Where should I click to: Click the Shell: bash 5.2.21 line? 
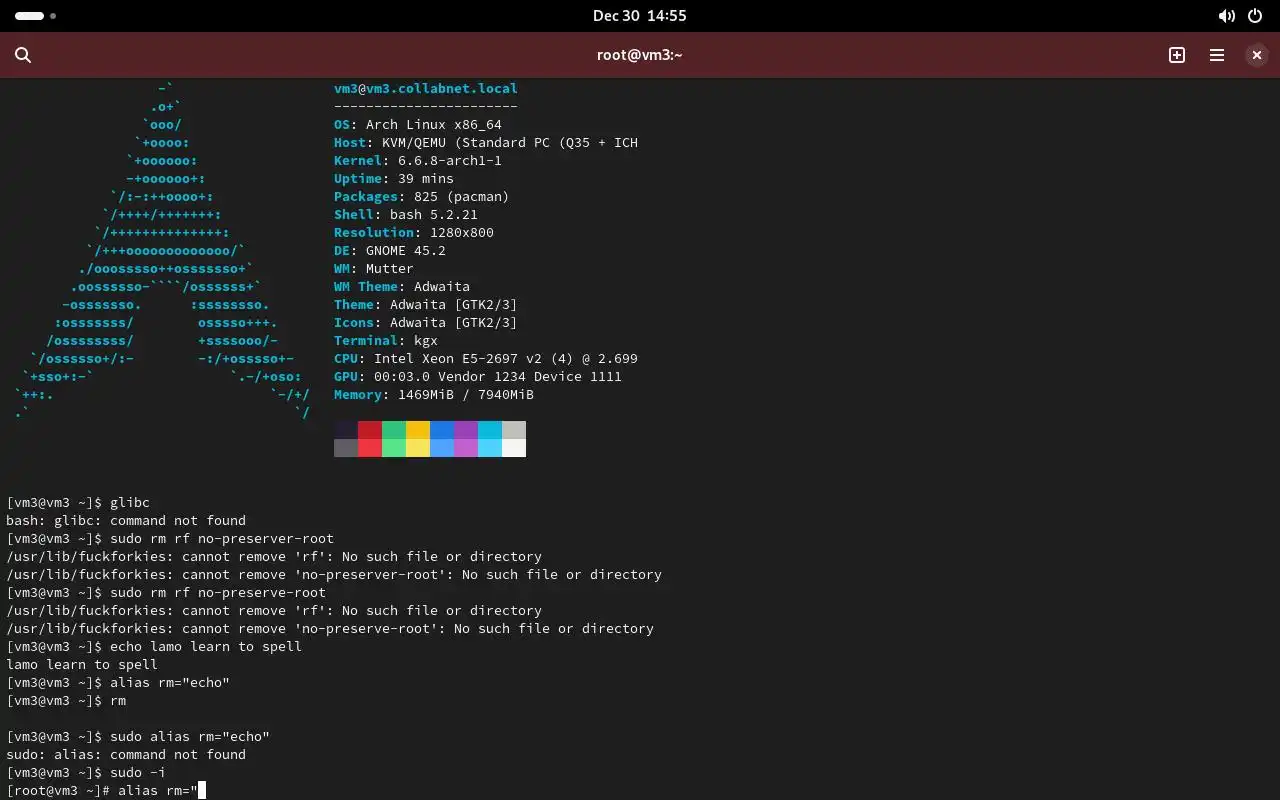pos(406,214)
